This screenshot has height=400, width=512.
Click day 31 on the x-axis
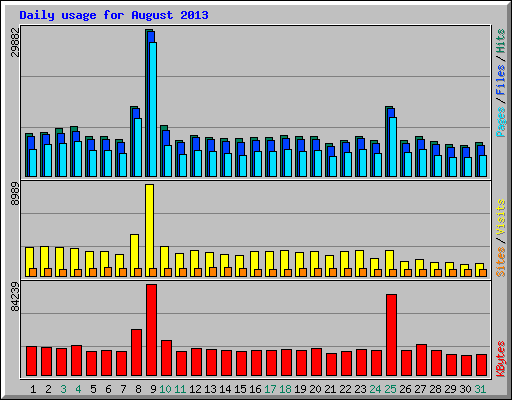coord(480,389)
